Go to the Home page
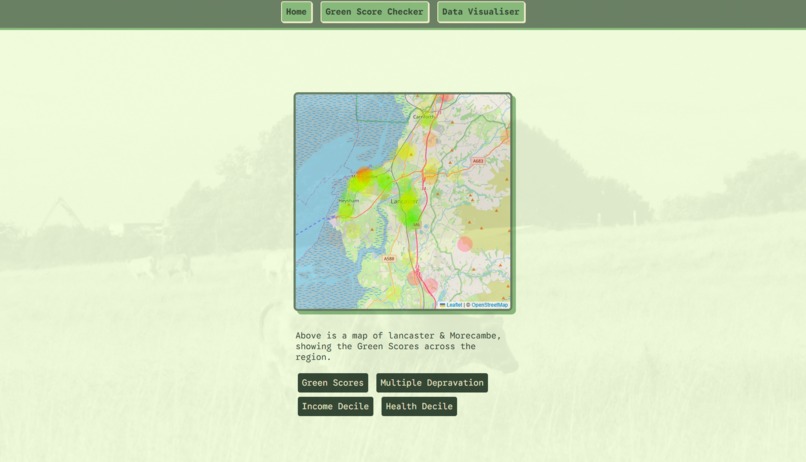The width and height of the screenshot is (806, 462). pyautogui.click(x=297, y=12)
